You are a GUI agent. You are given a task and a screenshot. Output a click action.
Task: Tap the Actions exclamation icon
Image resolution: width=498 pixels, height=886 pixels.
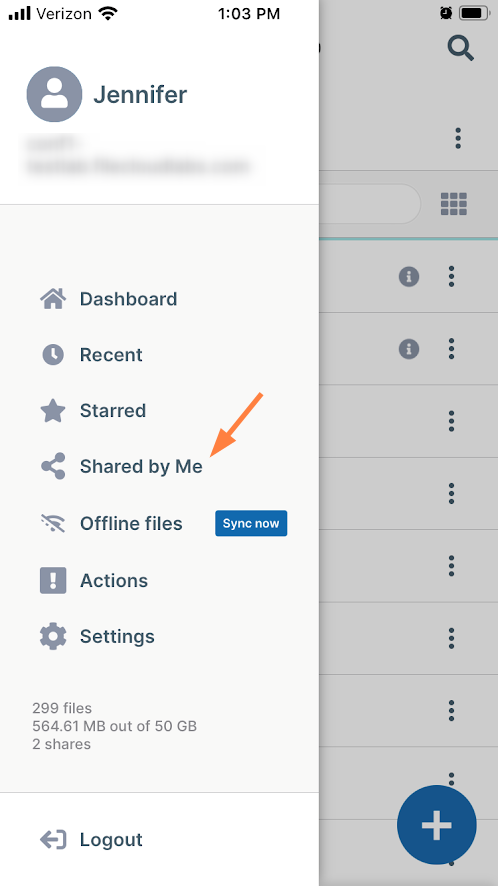point(53,580)
